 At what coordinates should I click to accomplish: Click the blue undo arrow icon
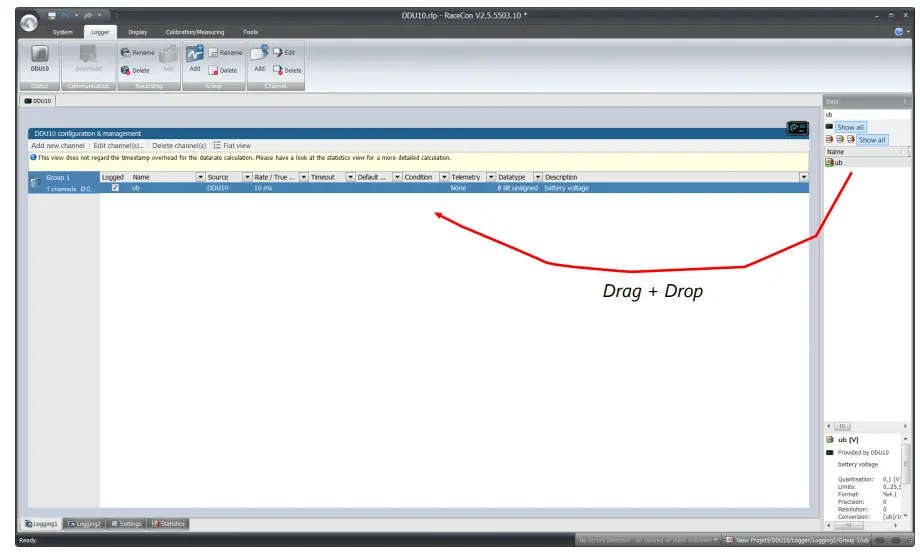(65, 16)
